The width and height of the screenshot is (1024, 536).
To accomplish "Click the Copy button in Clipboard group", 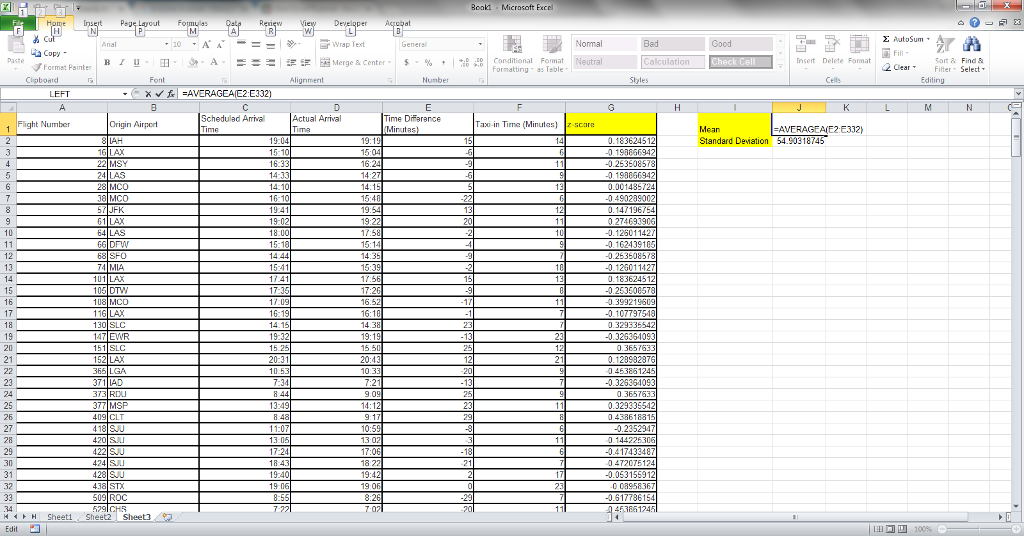I will [x=50, y=53].
